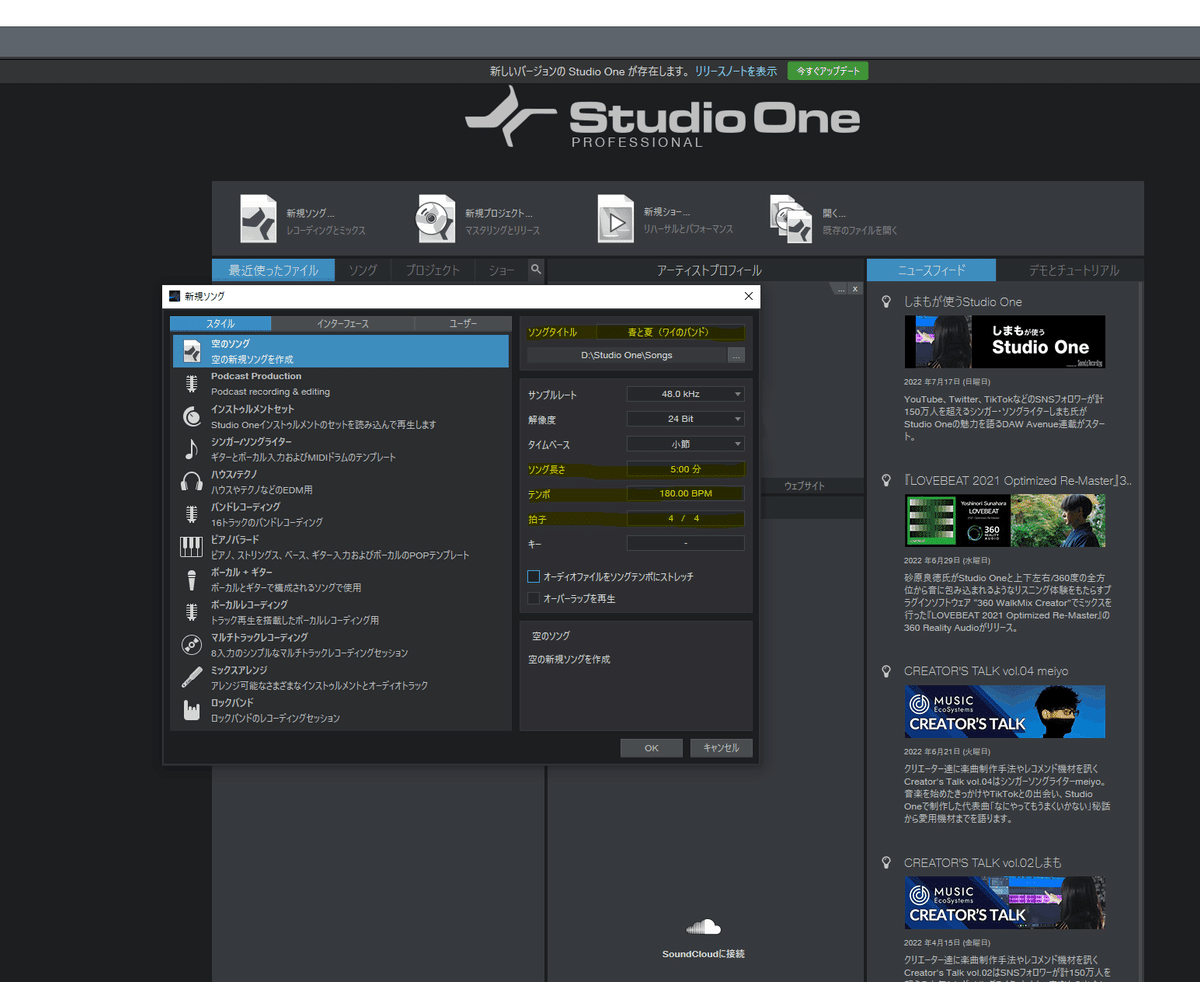The image size is (1200, 982).
Task: Open CREATOR'S TALK vol.04 meiyo thumbnail
Action: 1005,711
